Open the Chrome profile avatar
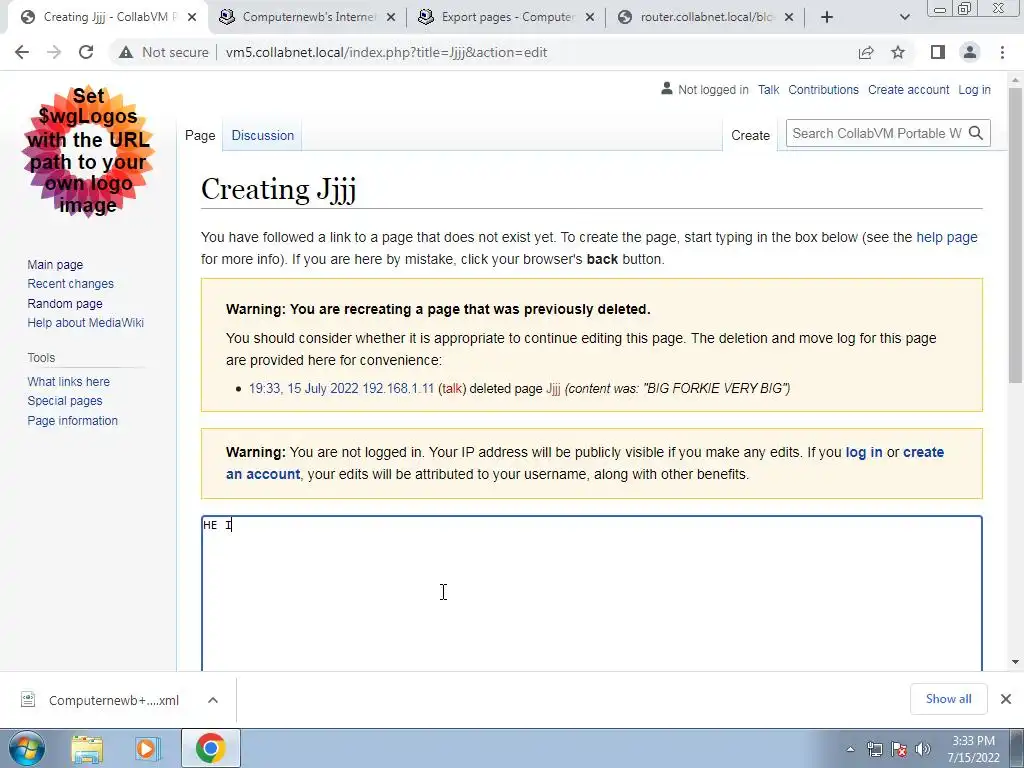 970,52
